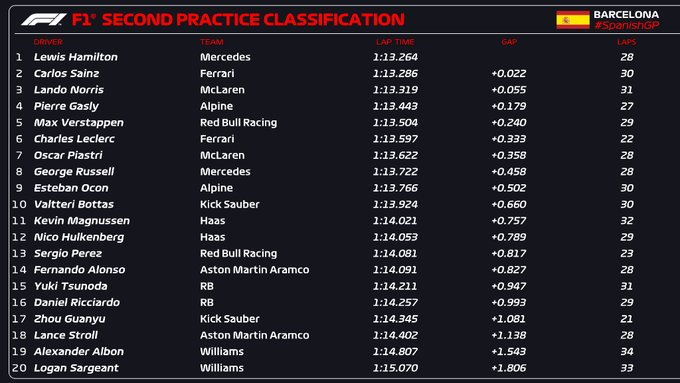Select the LAPS column header
Image resolution: width=680 pixels, height=383 pixels.
(x=627, y=42)
